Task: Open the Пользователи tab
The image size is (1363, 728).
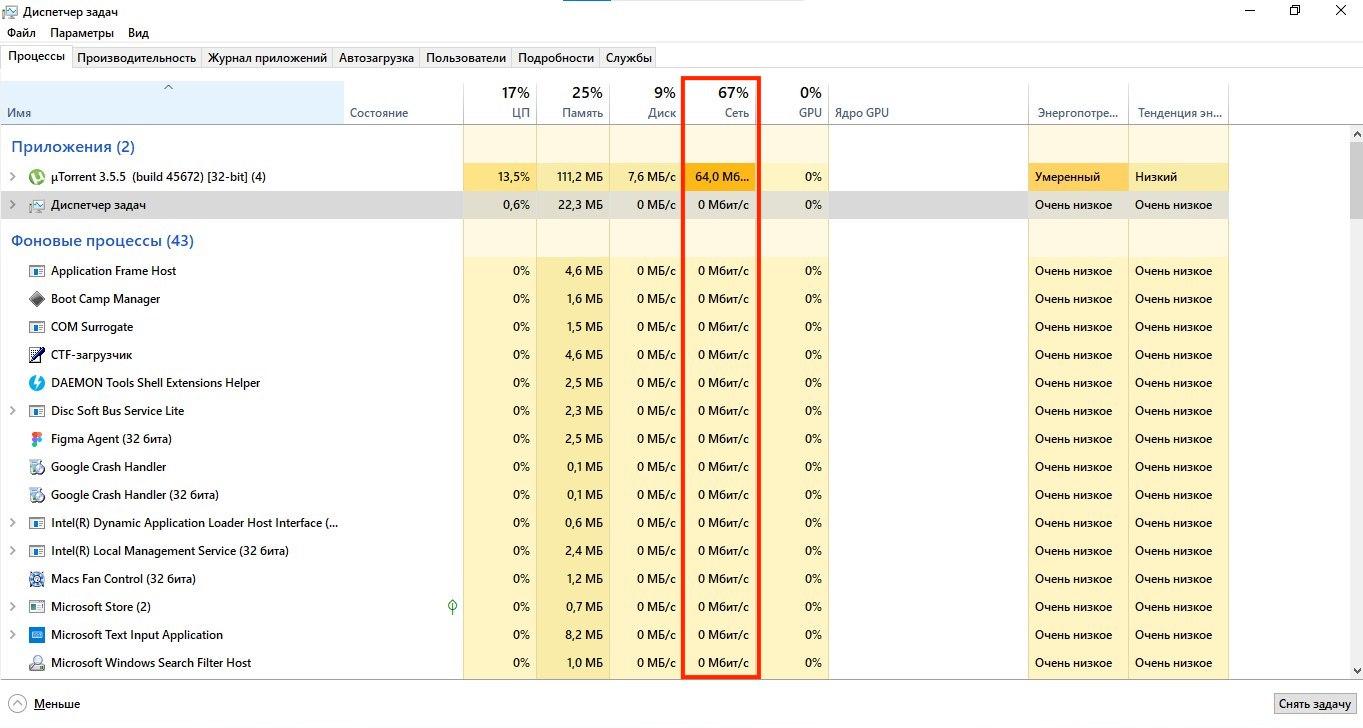Action: pos(465,58)
